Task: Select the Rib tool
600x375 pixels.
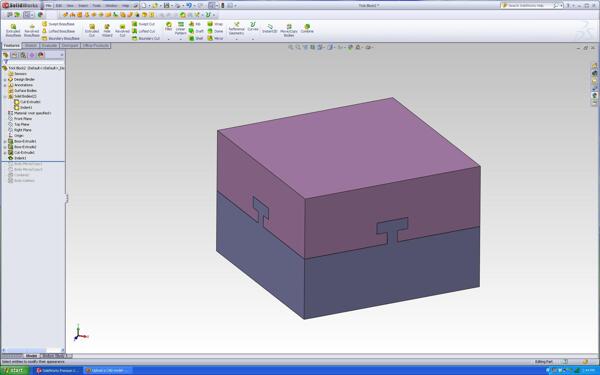Action: click(195, 24)
